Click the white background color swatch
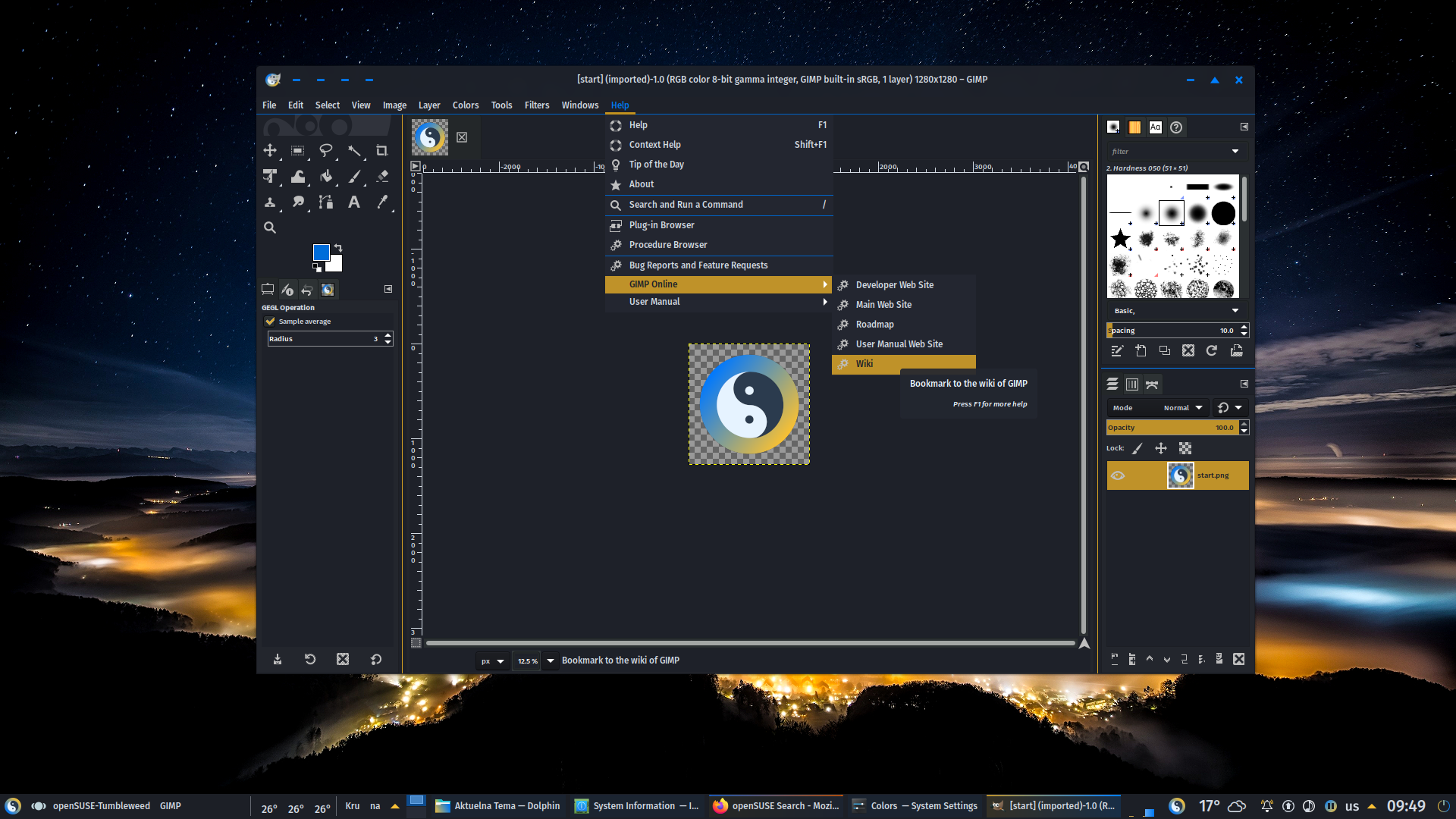This screenshot has height=819, width=1456. click(x=336, y=265)
